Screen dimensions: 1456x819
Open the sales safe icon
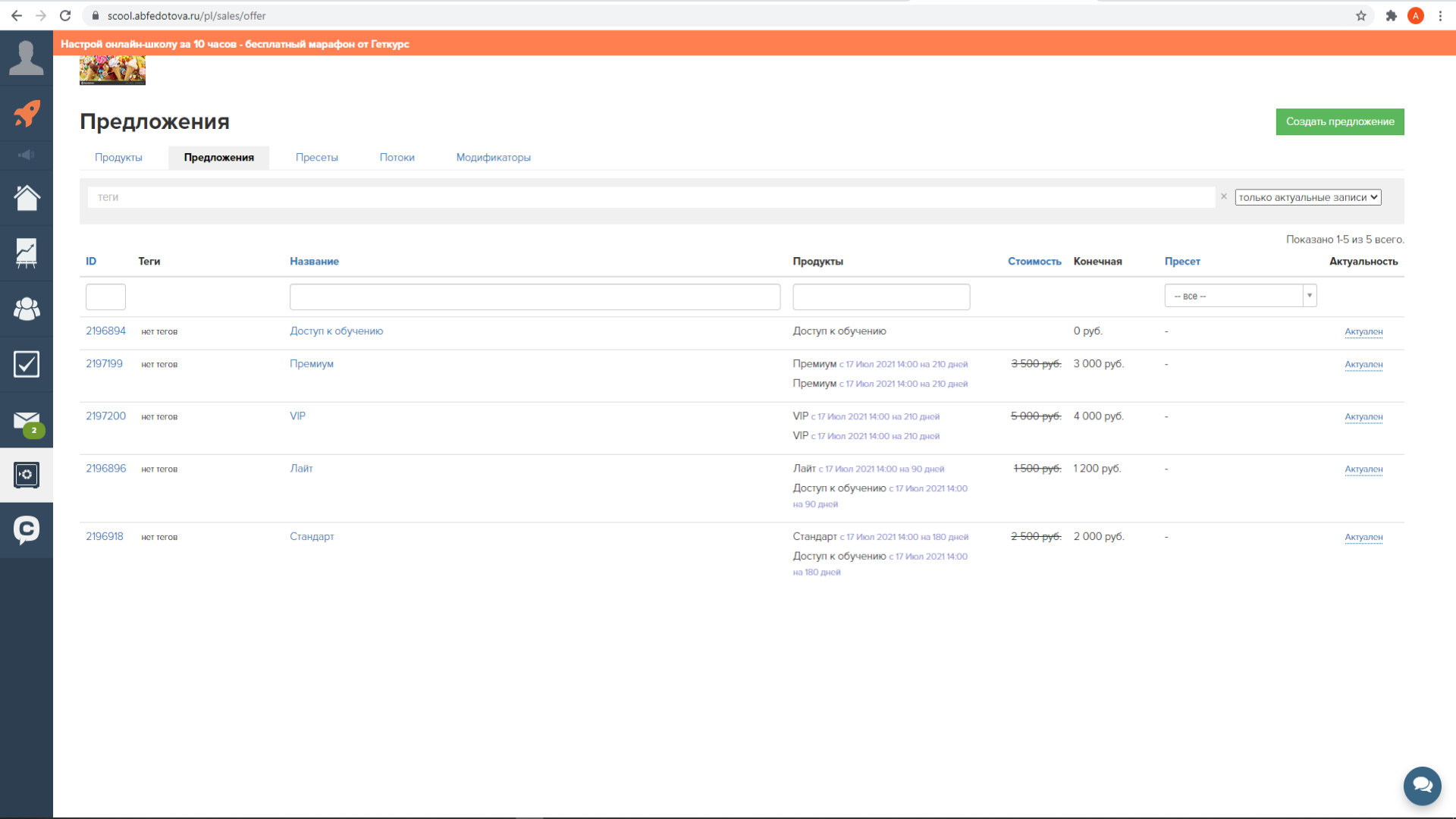pos(27,475)
